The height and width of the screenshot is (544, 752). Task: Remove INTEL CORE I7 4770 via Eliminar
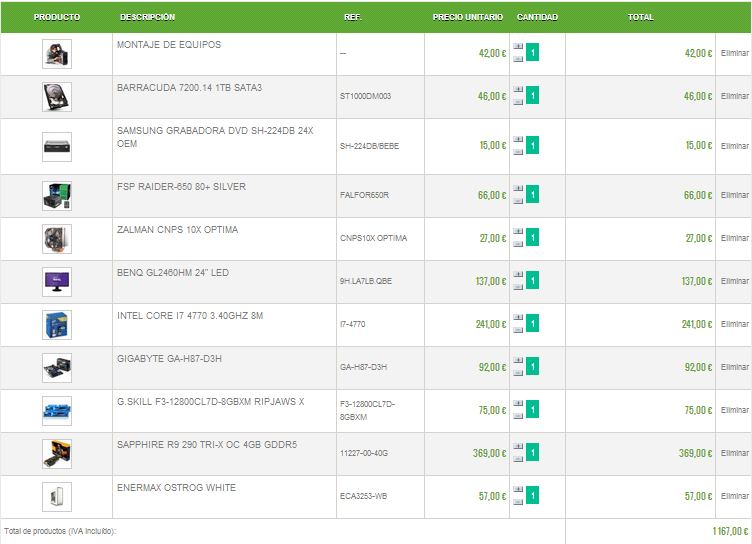point(734,324)
